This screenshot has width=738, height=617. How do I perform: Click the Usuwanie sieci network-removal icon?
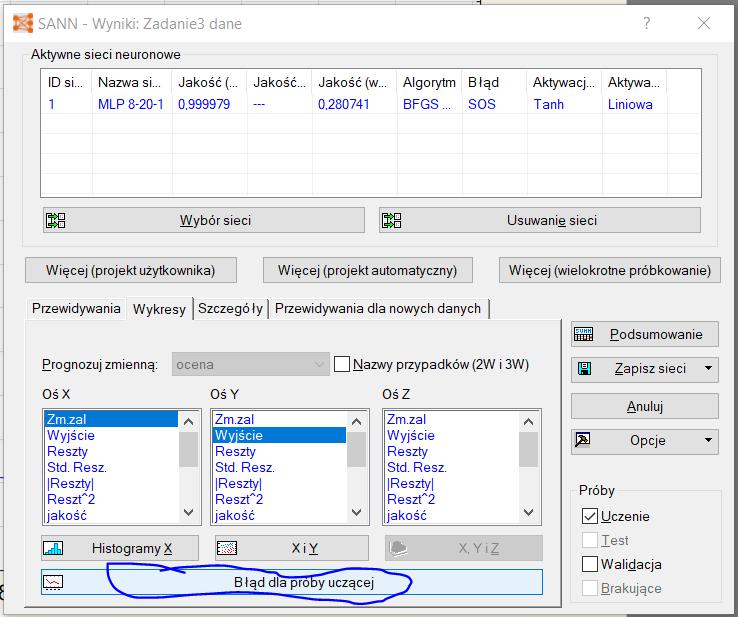coord(392,220)
